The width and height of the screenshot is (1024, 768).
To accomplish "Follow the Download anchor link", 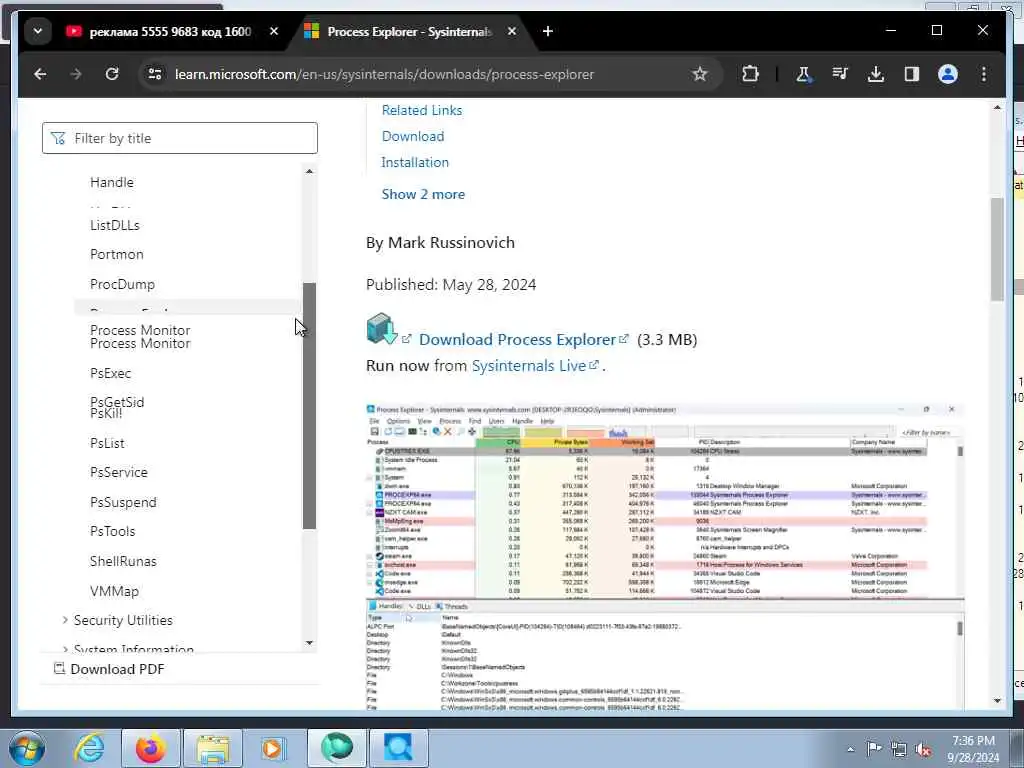I will click(413, 136).
